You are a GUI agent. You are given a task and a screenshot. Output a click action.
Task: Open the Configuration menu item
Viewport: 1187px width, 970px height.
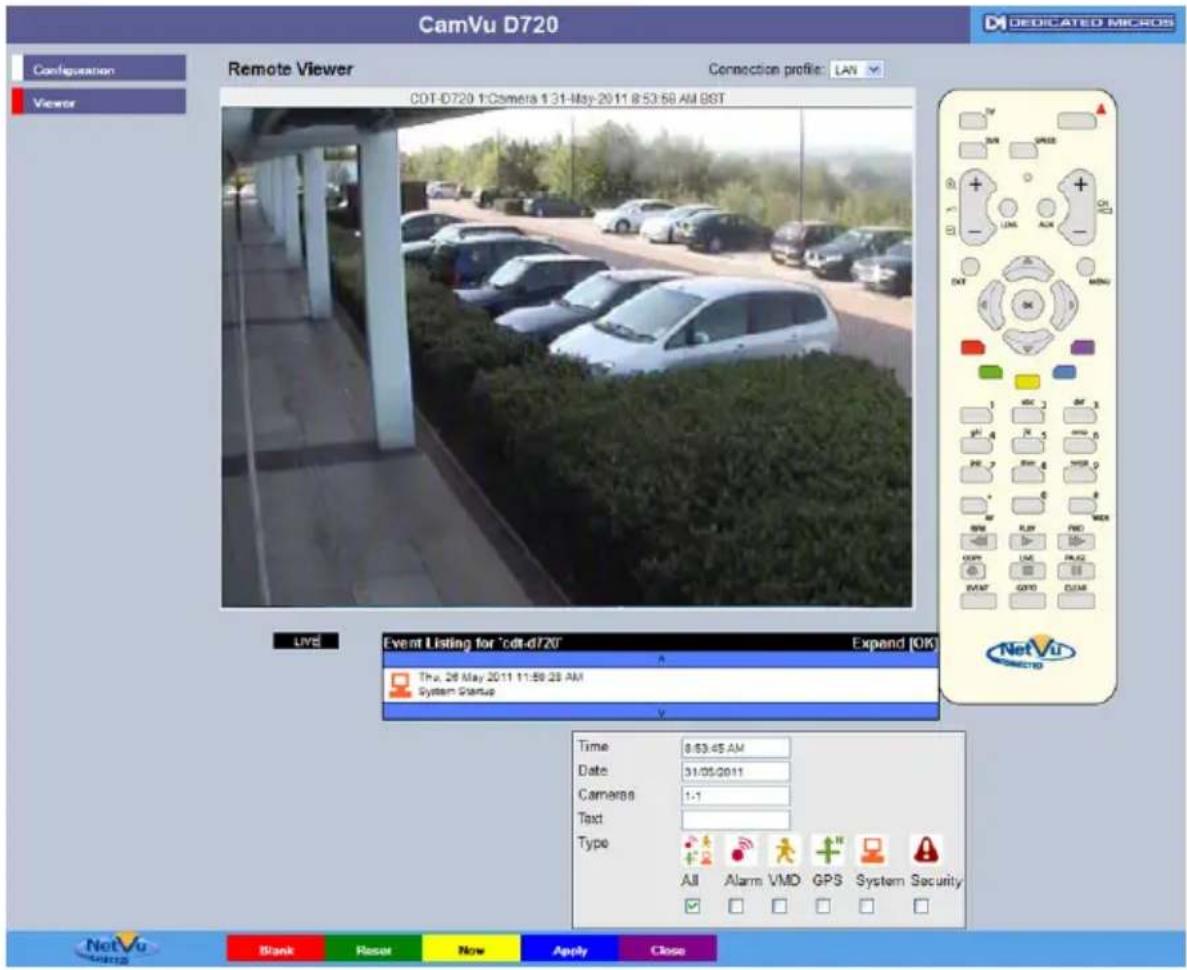click(x=98, y=70)
